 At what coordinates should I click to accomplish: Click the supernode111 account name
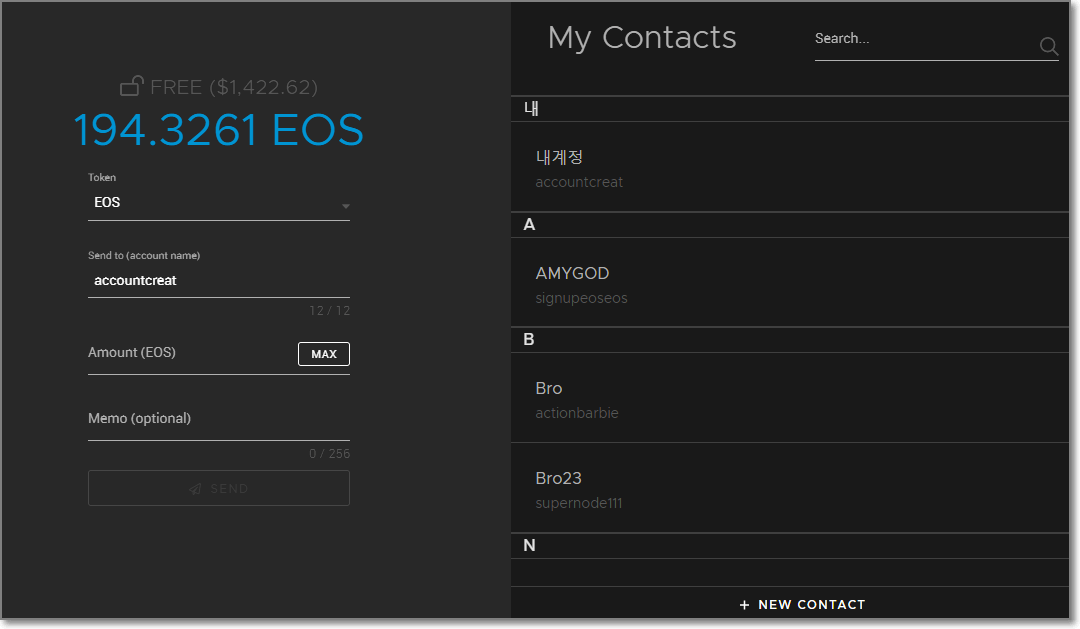point(579,504)
